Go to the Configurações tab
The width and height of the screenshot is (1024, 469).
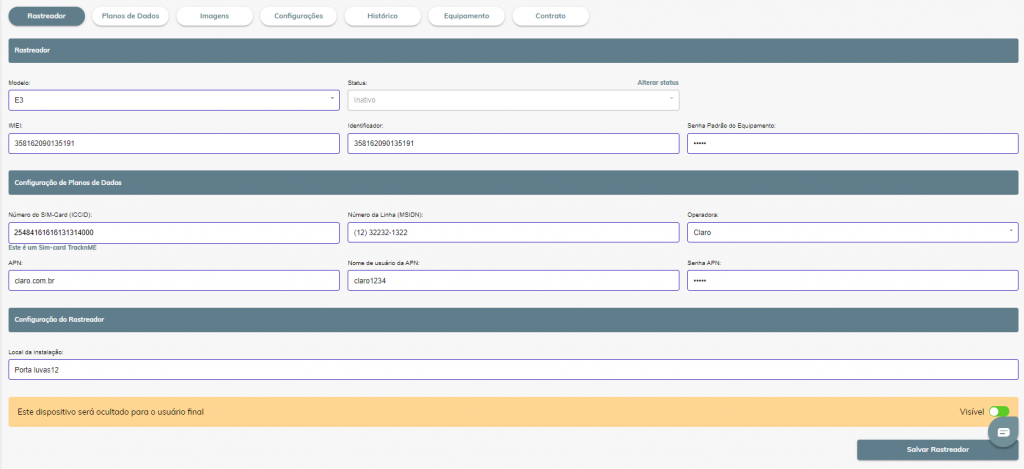[298, 16]
